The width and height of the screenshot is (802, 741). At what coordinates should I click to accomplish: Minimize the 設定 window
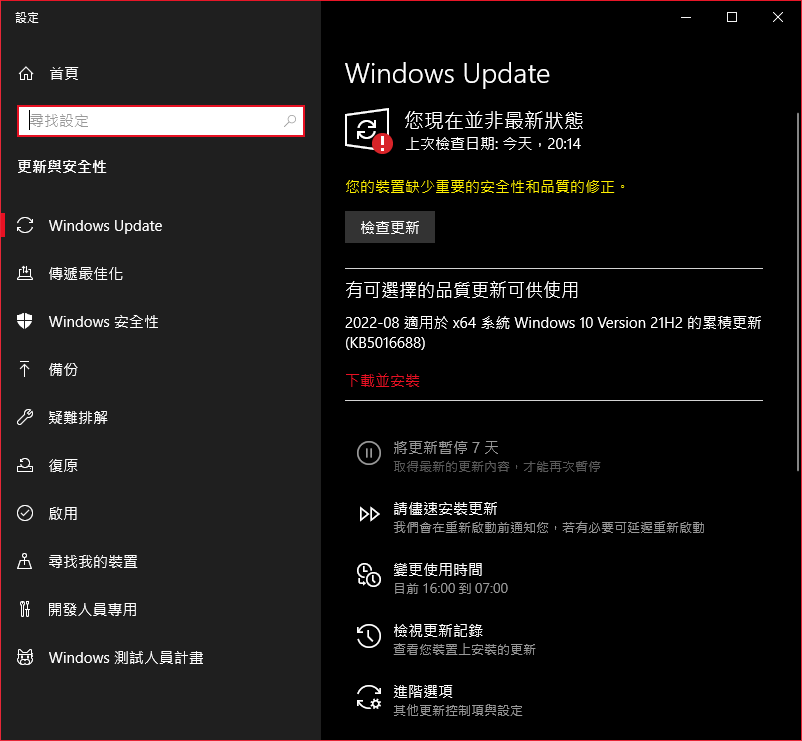click(x=686, y=17)
